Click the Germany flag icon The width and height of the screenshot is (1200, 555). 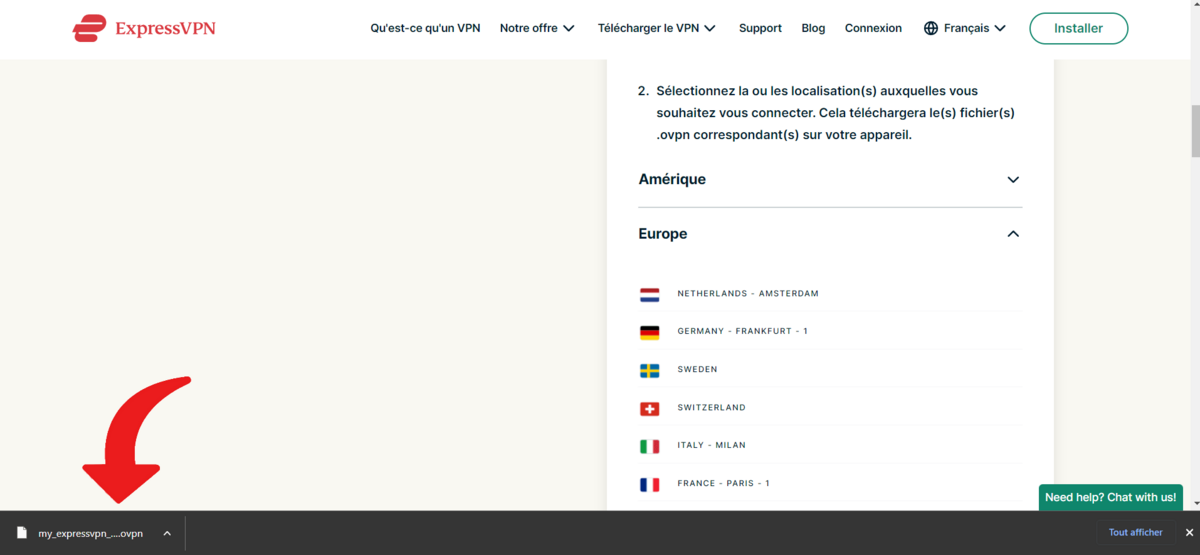pyautogui.click(x=649, y=332)
